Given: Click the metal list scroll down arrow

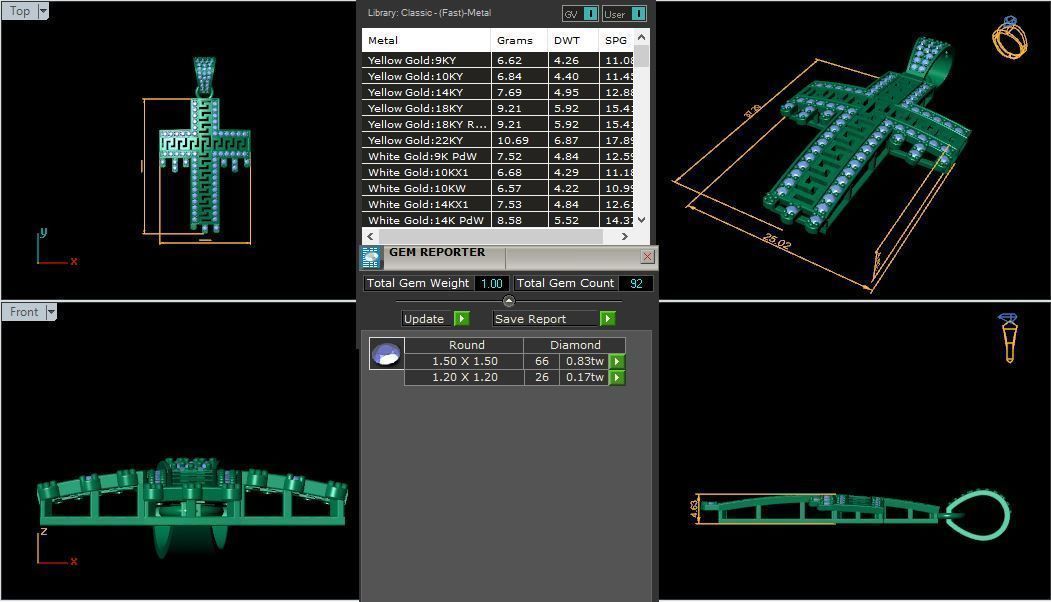Looking at the screenshot, I should pos(641,219).
